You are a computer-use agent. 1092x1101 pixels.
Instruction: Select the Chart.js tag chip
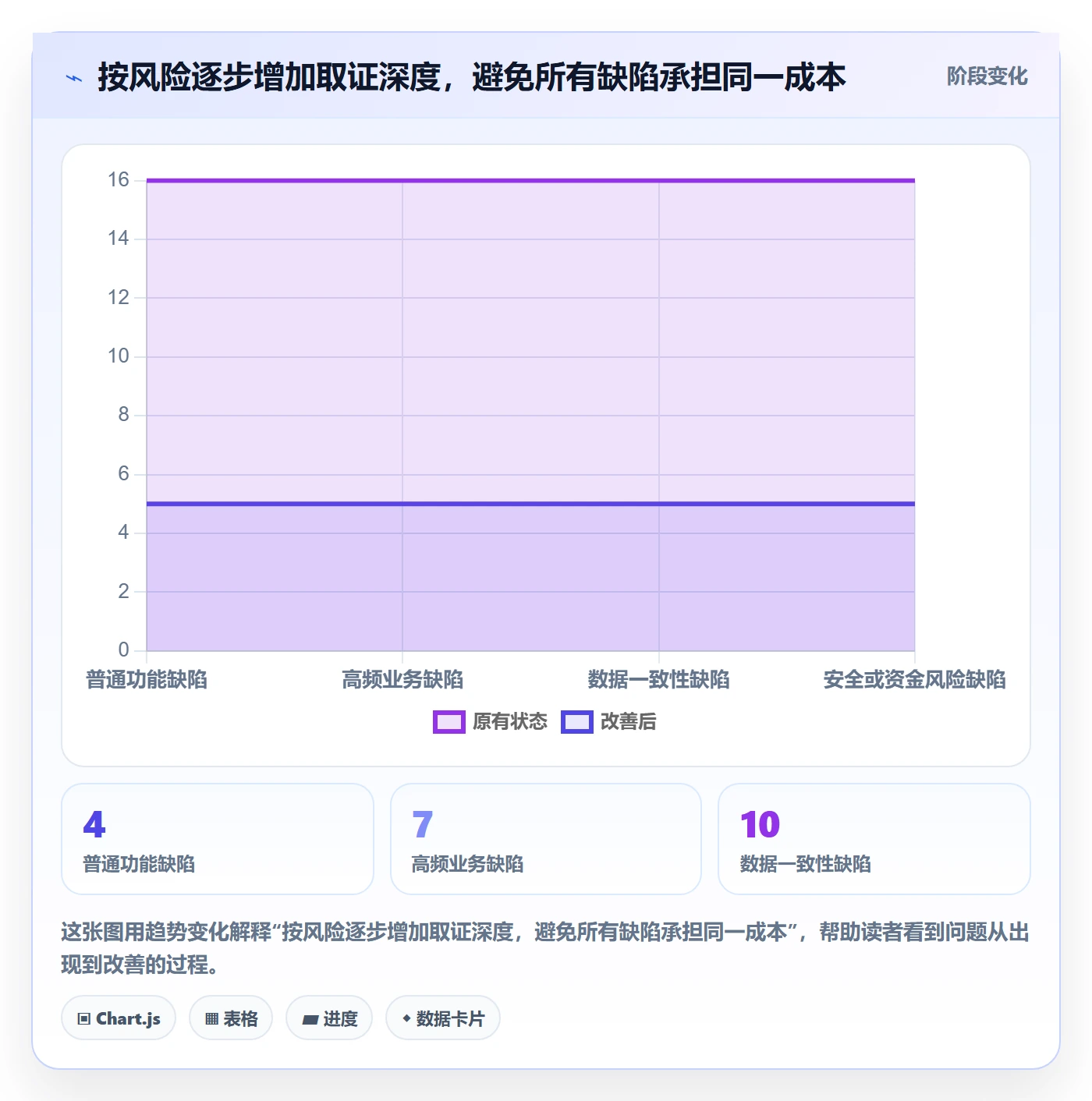point(119,1018)
